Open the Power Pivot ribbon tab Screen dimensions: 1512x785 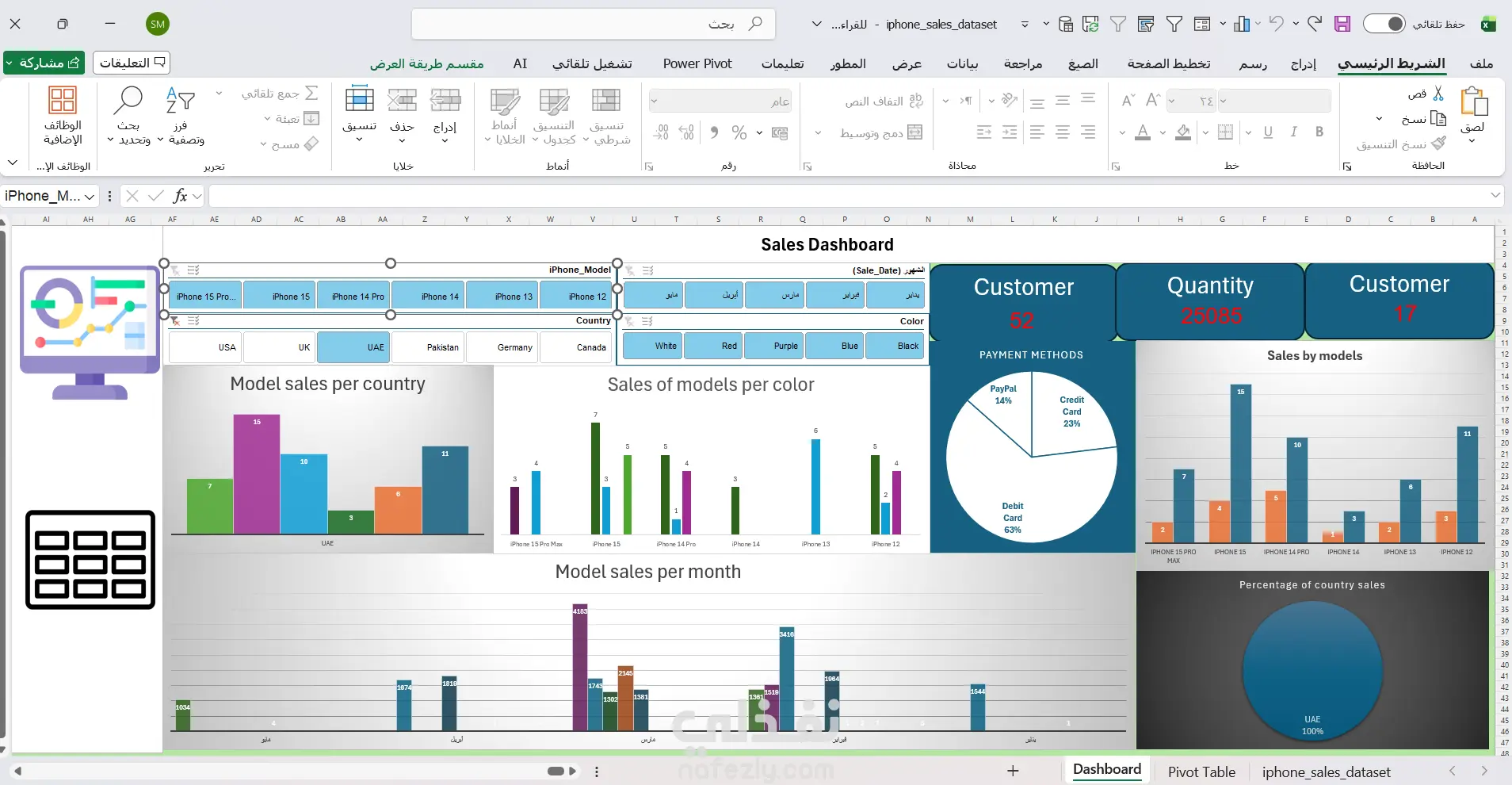(x=697, y=63)
